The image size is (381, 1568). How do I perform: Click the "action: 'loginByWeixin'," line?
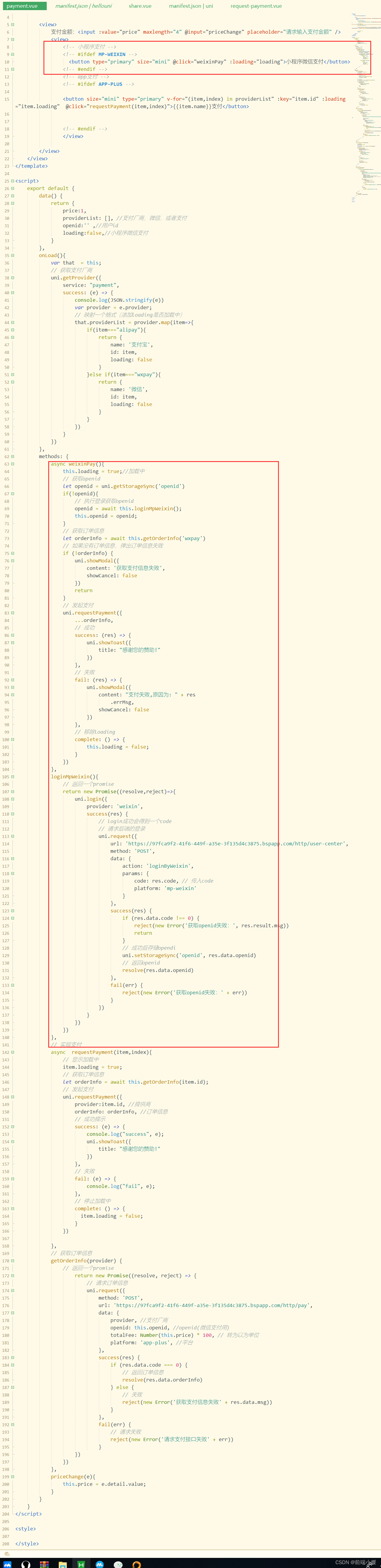[x=158, y=866]
